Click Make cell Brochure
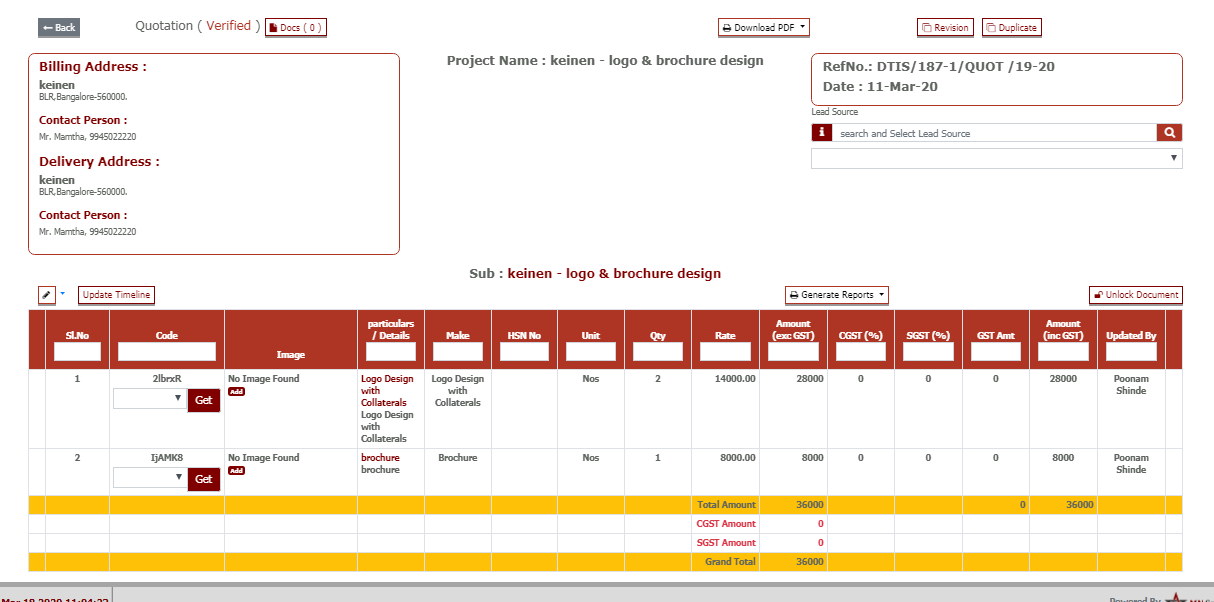 point(458,457)
